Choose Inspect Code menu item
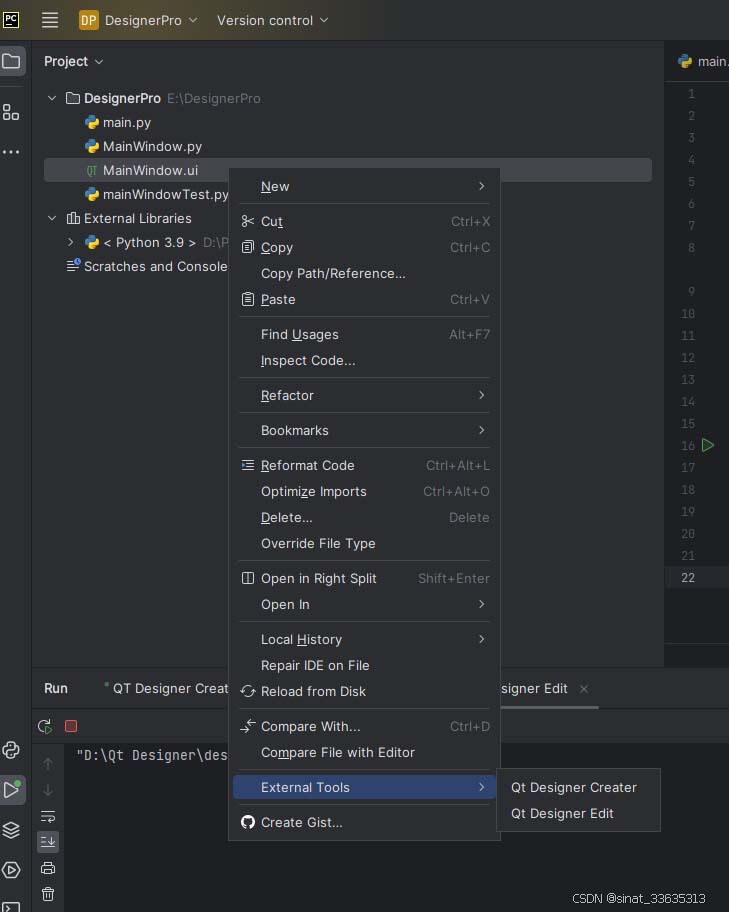 tap(364, 361)
